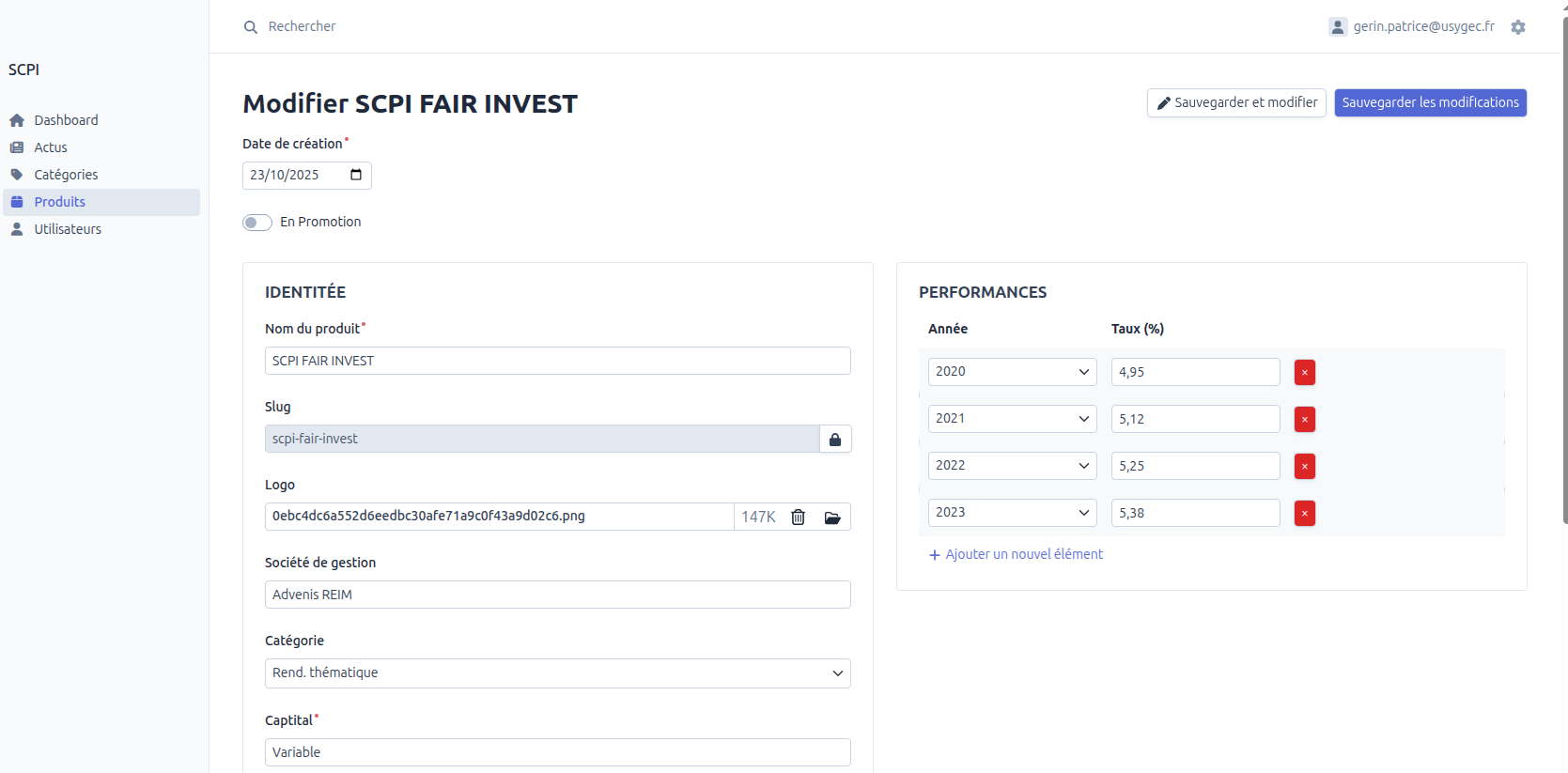Expand the Catégorie dropdown
1568x773 pixels.
(x=557, y=673)
